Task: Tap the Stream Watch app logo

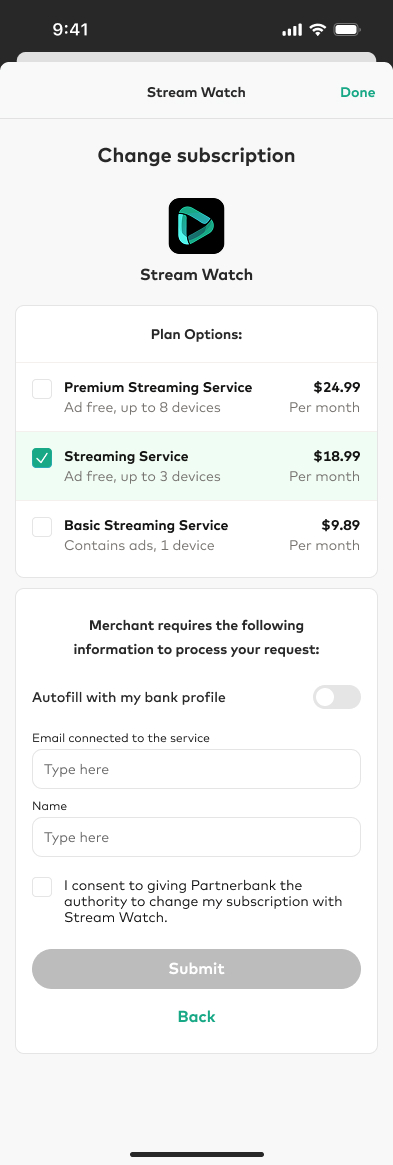Action: pyautogui.click(x=196, y=226)
